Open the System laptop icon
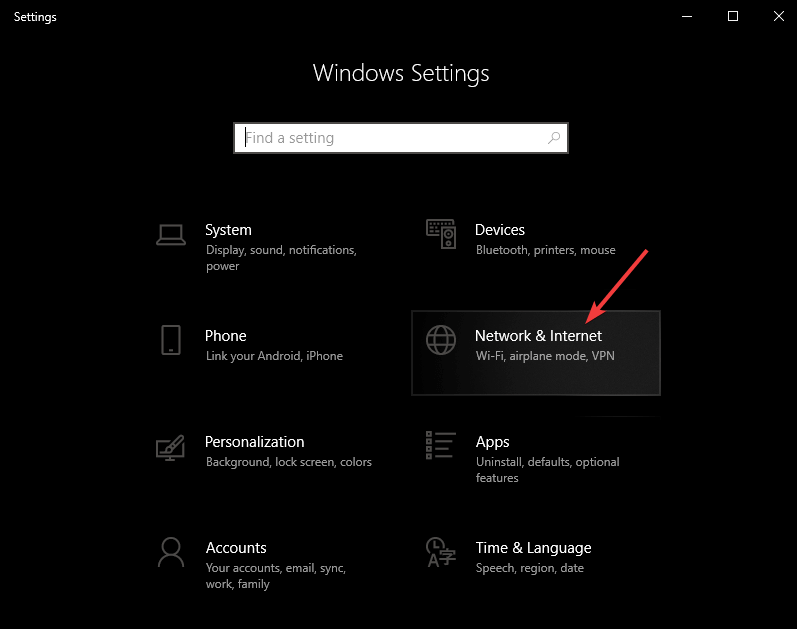 point(171,235)
